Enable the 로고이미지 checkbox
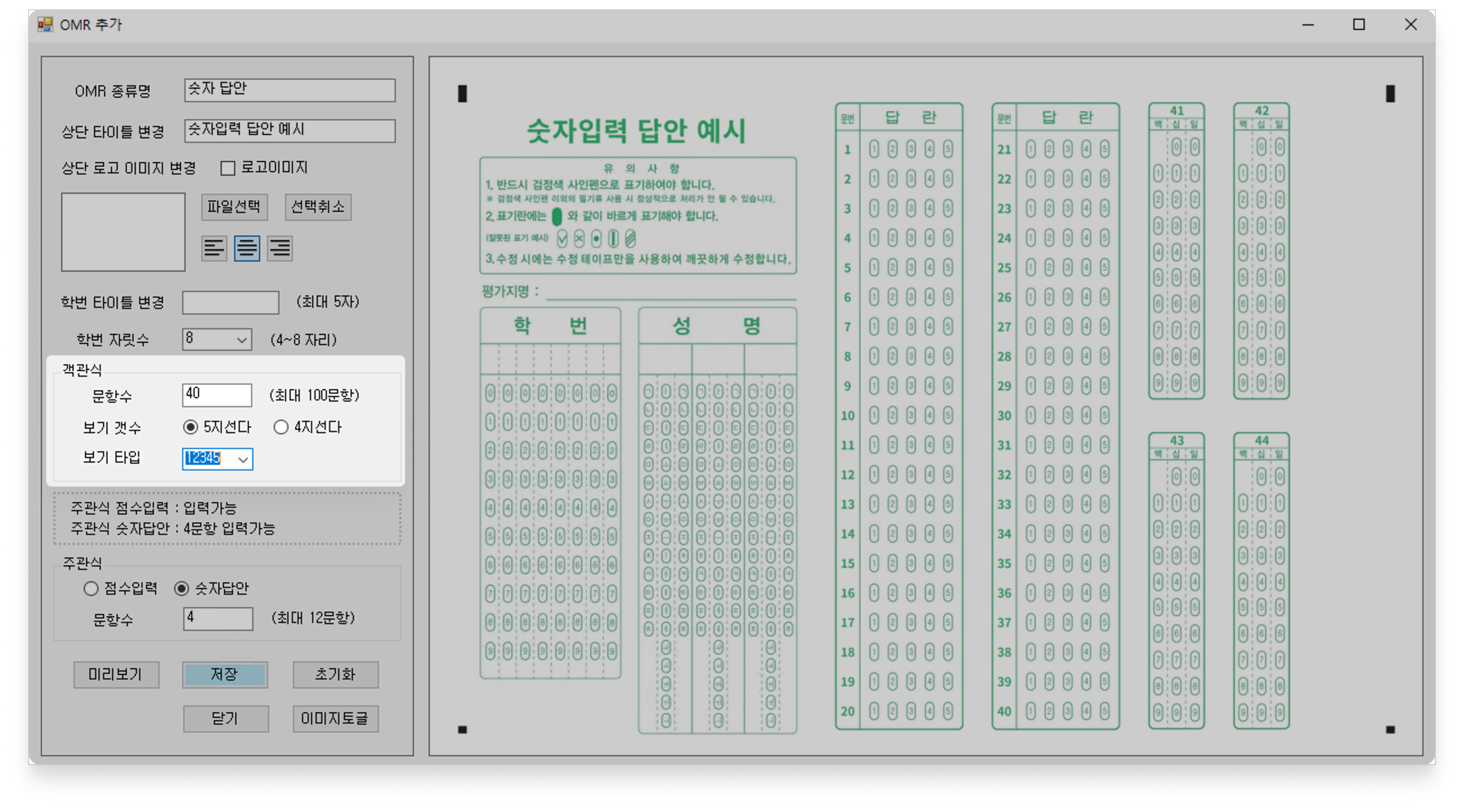The width and height of the screenshot is (1464, 812). pos(228,168)
